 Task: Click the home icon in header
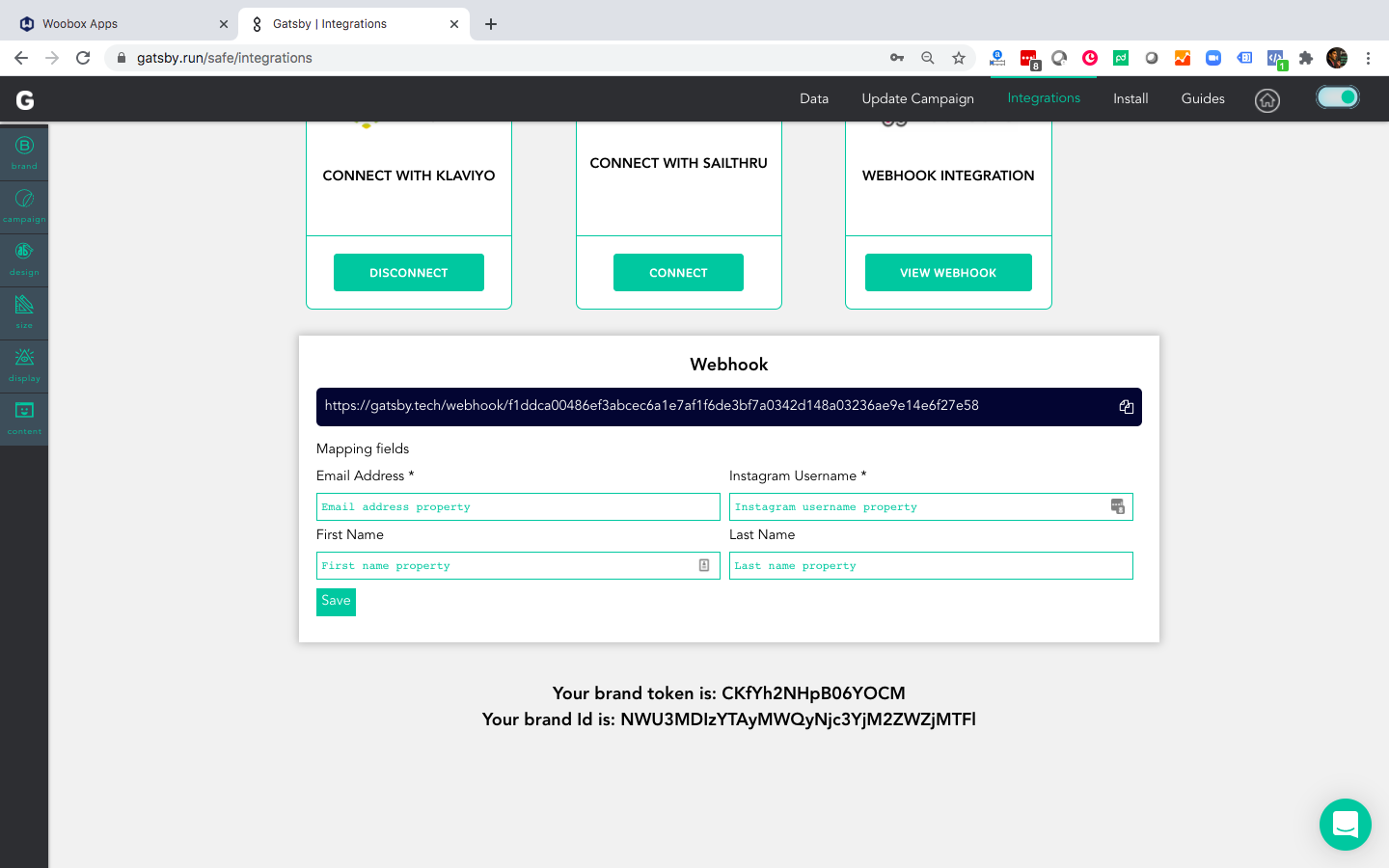pos(1267,100)
